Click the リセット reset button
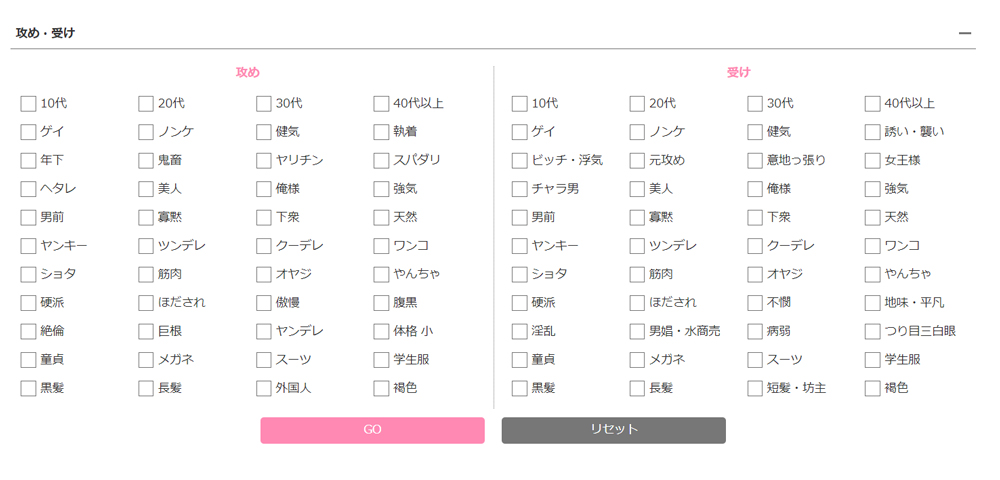The image size is (1000, 480). point(613,430)
